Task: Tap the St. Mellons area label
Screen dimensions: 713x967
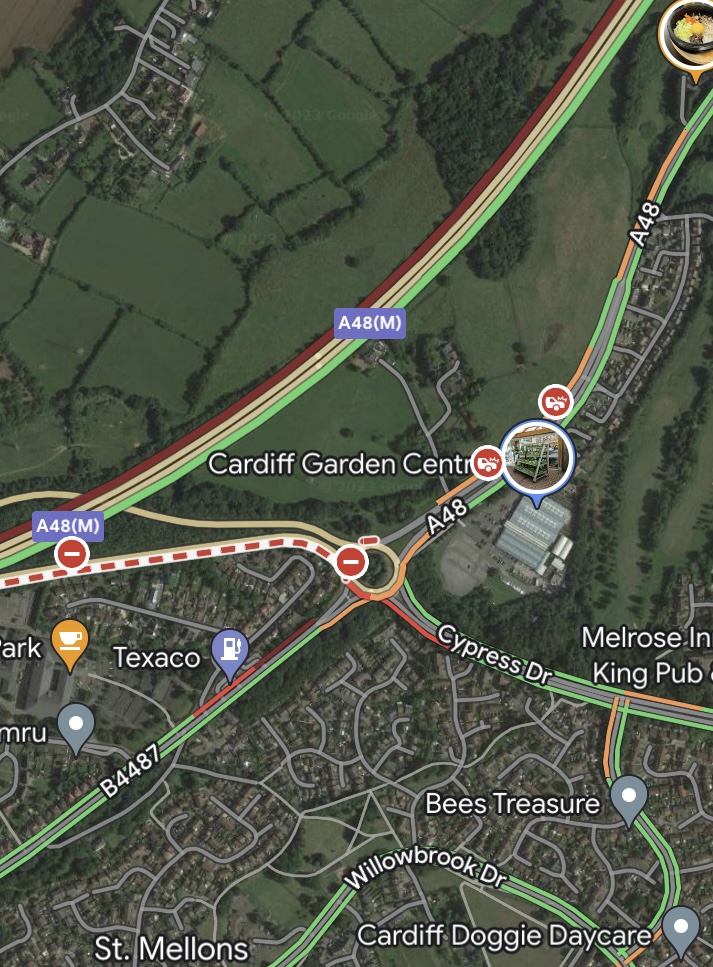Action: click(171, 948)
